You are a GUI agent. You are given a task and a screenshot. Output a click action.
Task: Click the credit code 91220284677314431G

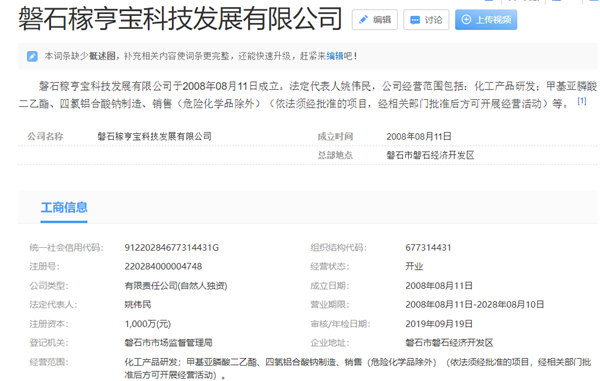click(x=171, y=248)
